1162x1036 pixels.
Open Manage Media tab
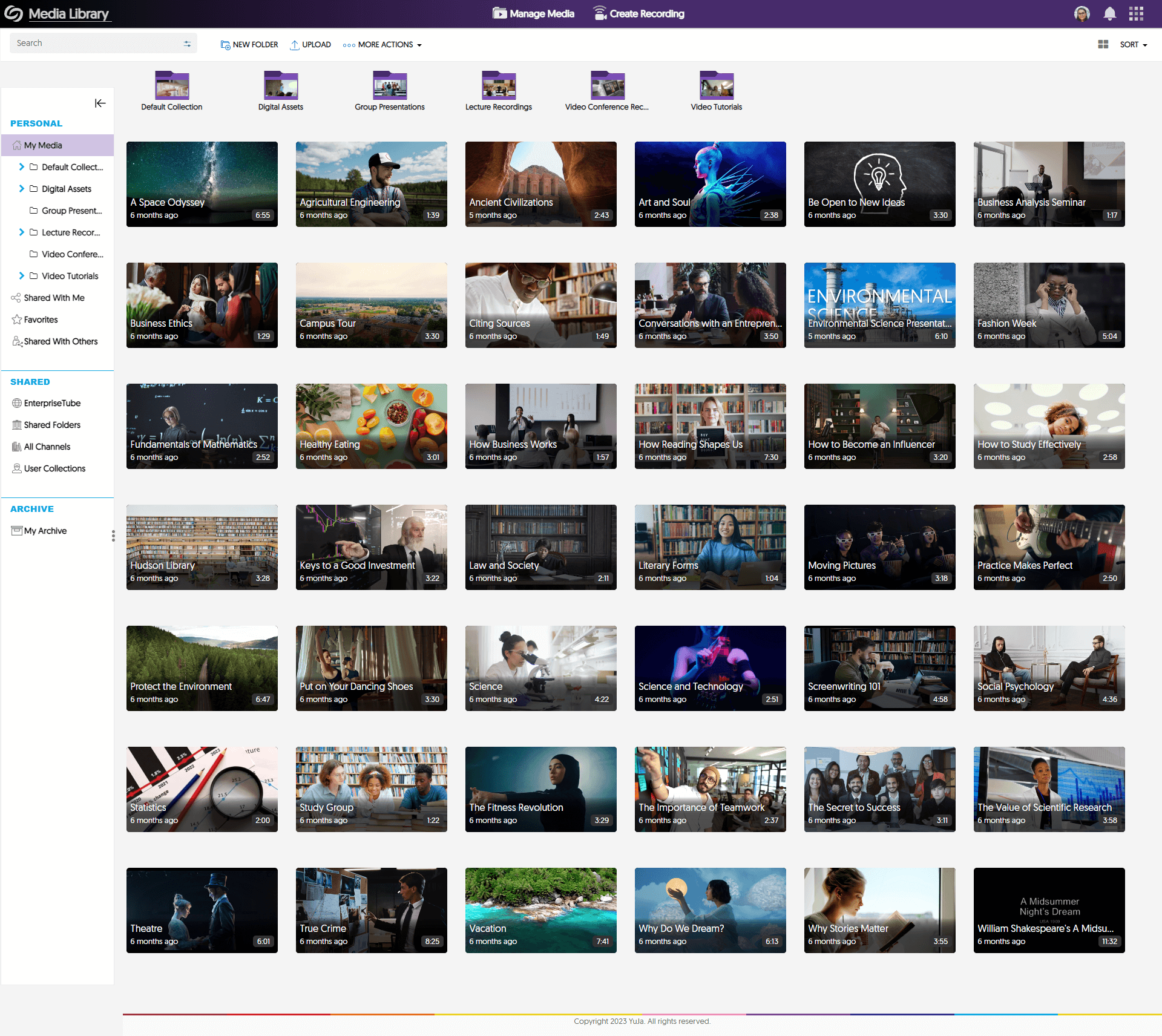pyautogui.click(x=533, y=13)
